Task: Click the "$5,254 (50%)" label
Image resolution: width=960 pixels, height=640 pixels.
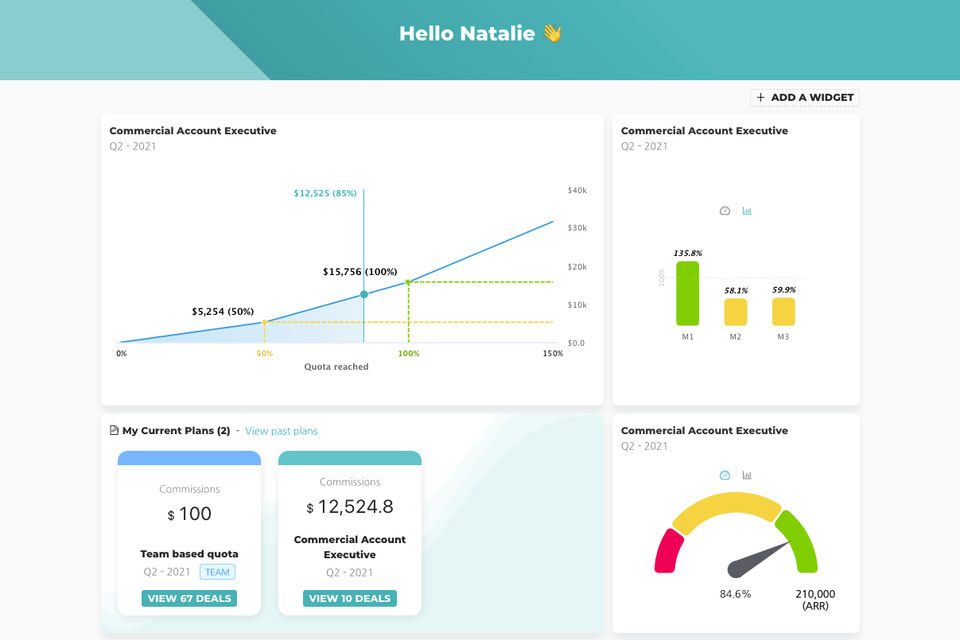Action: pyautogui.click(x=223, y=312)
